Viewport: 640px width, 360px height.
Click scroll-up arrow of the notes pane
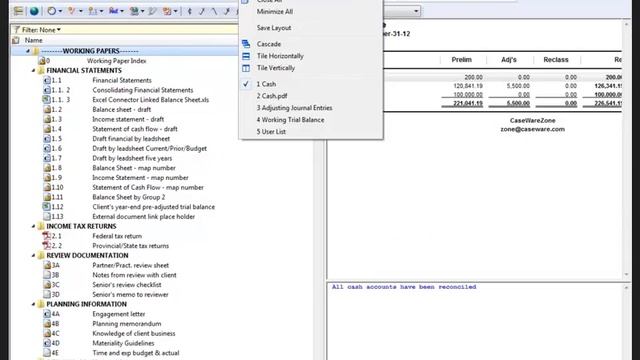[627, 288]
